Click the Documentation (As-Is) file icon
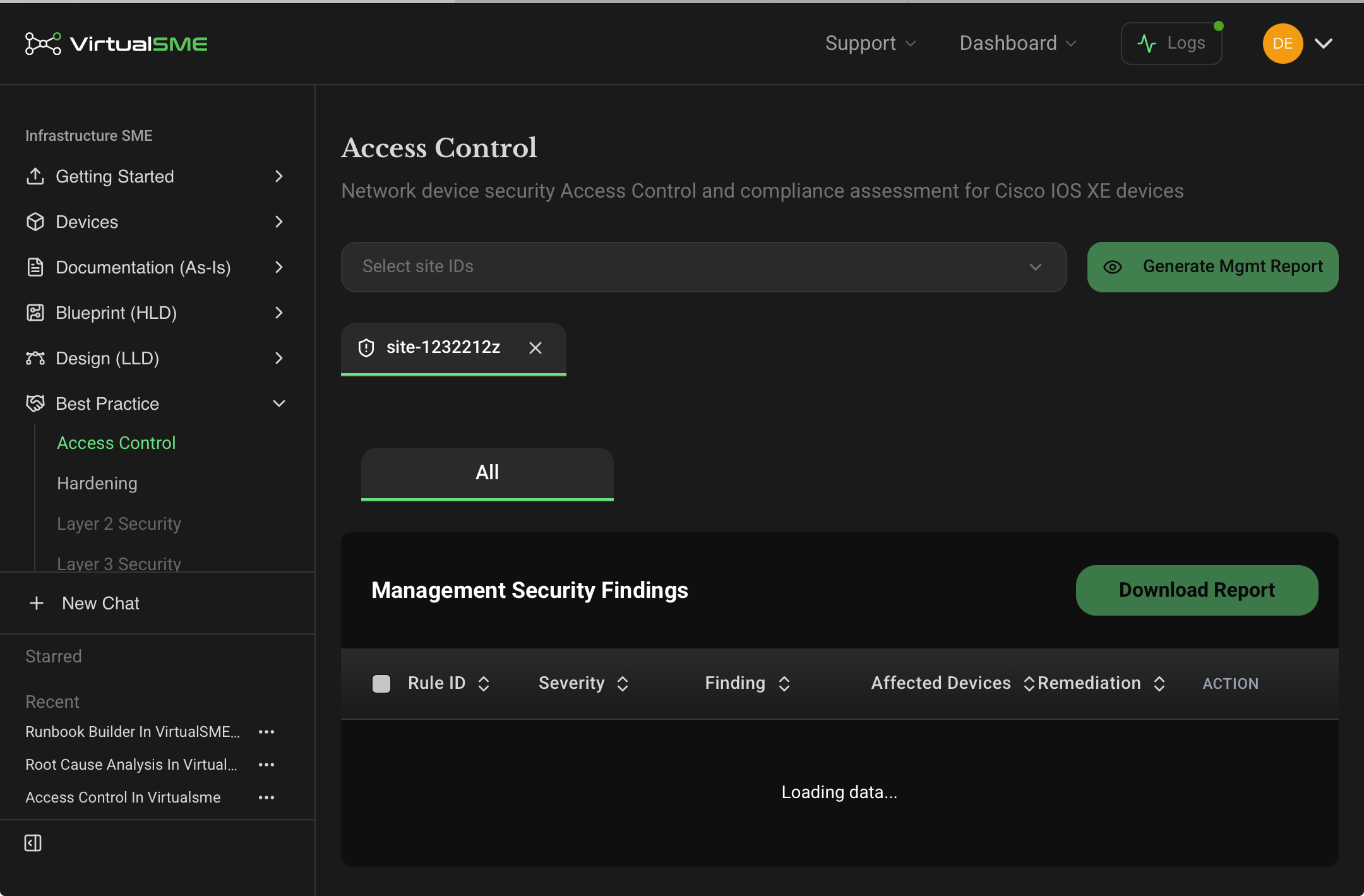This screenshot has height=896, width=1364. click(35, 267)
